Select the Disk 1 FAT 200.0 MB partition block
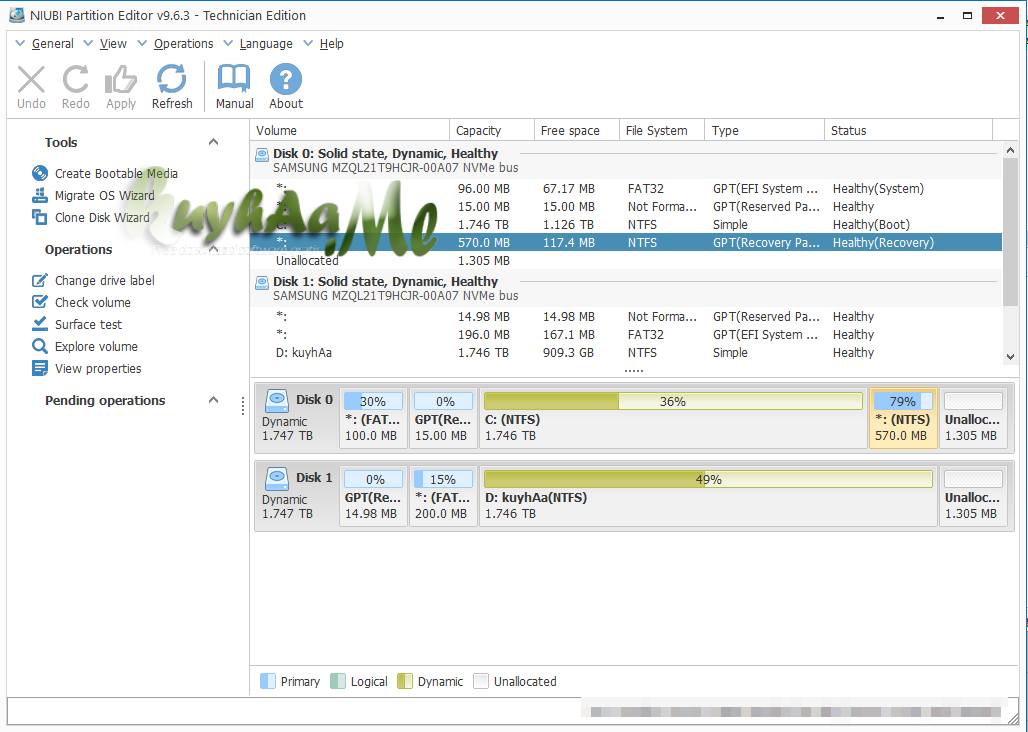This screenshot has height=732, width=1028. point(443,496)
